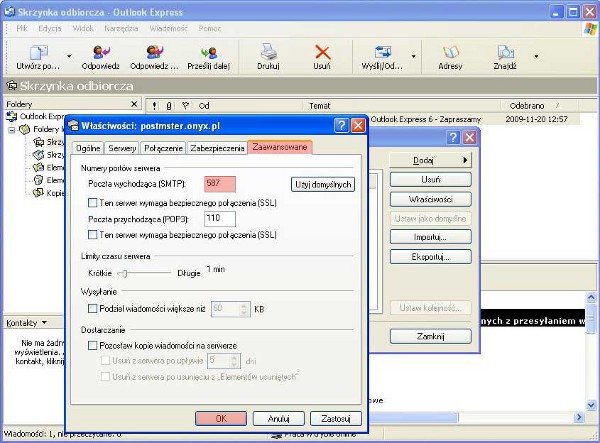The height and width of the screenshot is (443, 600).
Task: Click the Anuluj button
Action: (x=279, y=419)
